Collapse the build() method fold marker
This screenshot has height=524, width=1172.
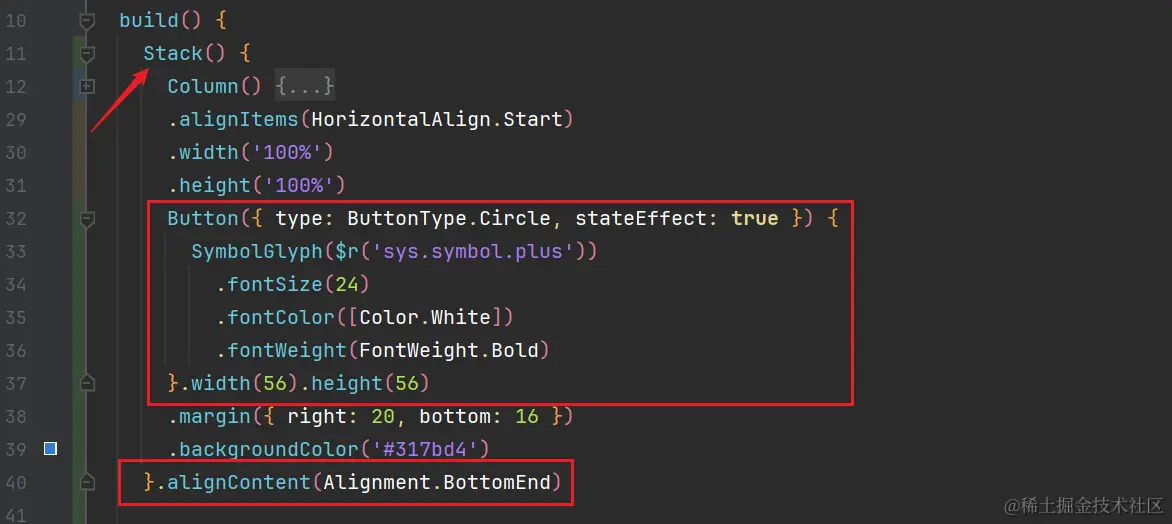coord(87,21)
